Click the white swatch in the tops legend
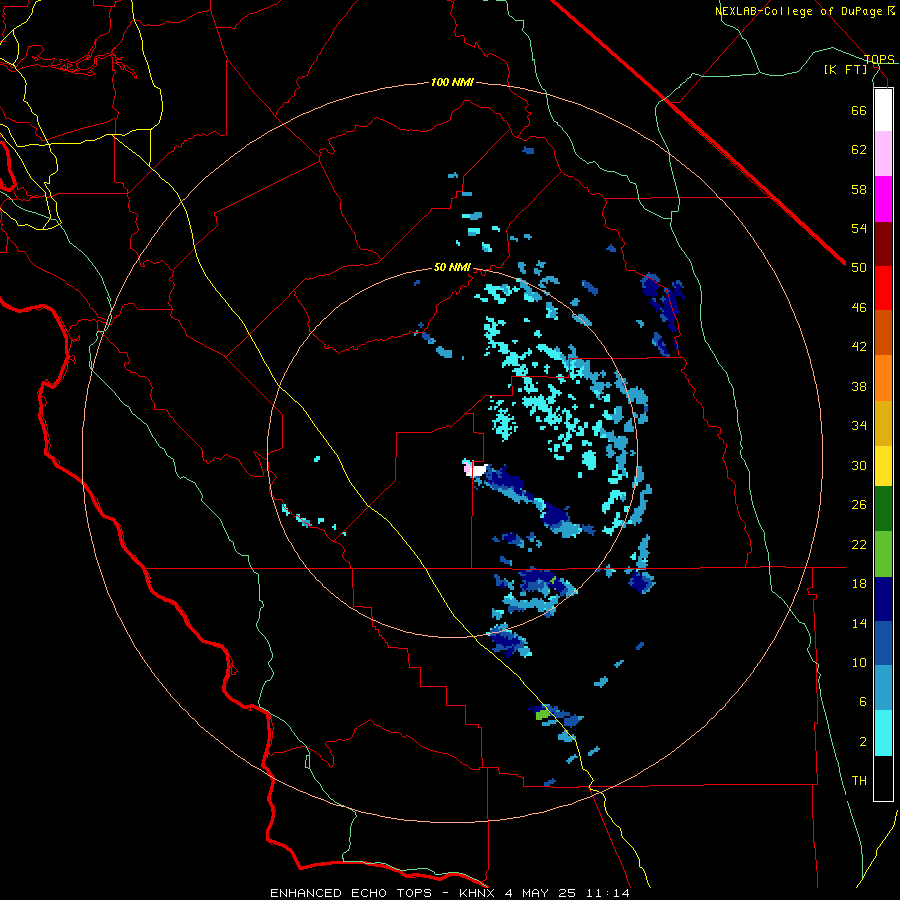 [883, 110]
